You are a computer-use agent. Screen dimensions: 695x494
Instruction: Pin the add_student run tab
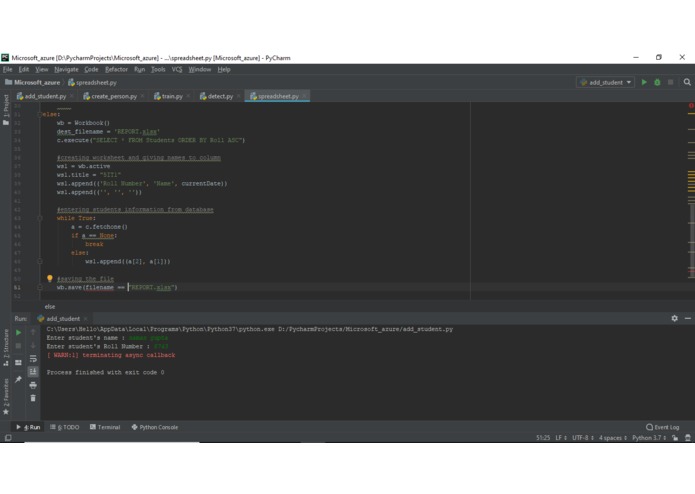[x=19, y=379]
